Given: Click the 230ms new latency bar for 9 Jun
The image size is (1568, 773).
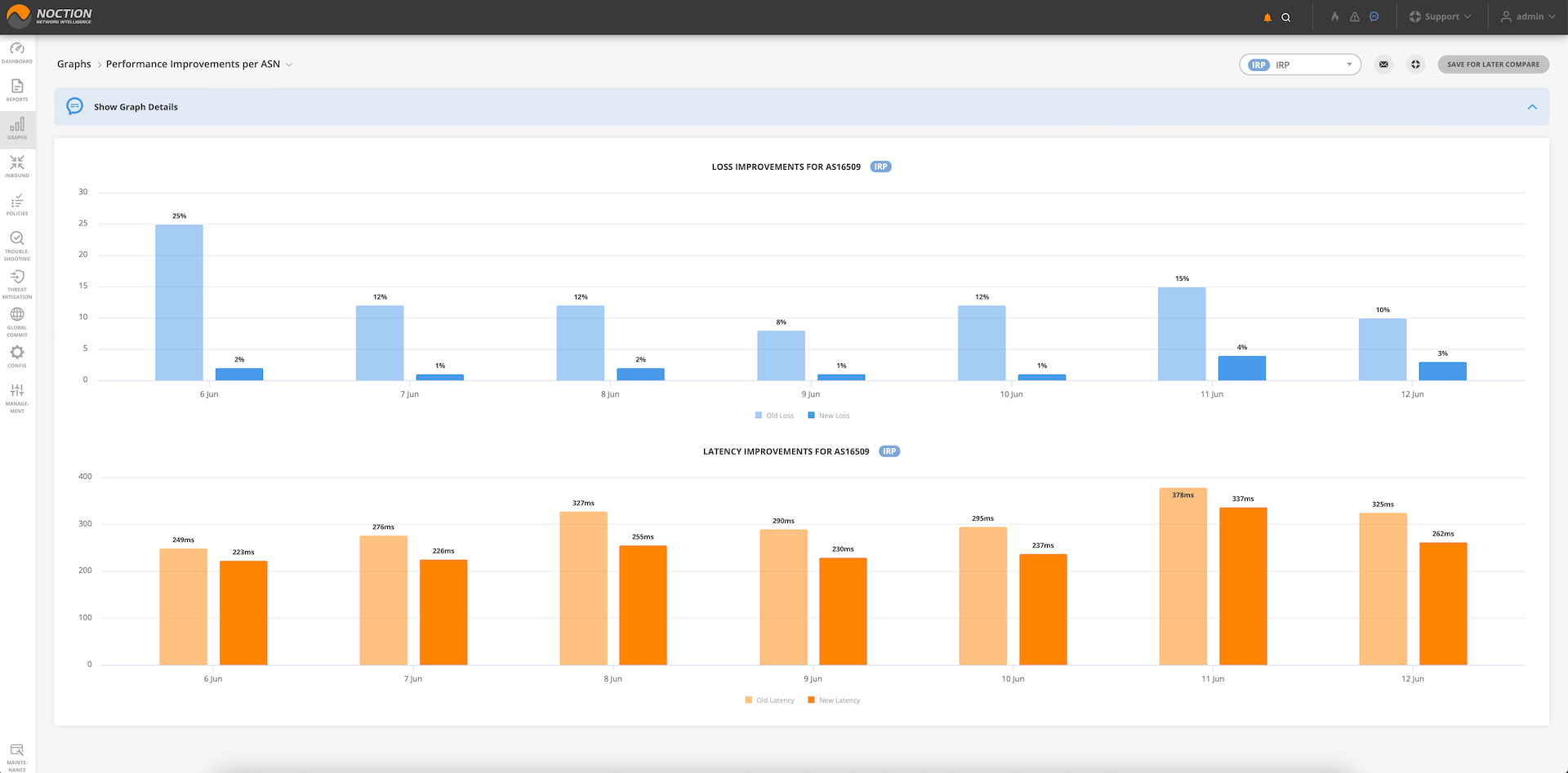Looking at the screenshot, I should [843, 611].
